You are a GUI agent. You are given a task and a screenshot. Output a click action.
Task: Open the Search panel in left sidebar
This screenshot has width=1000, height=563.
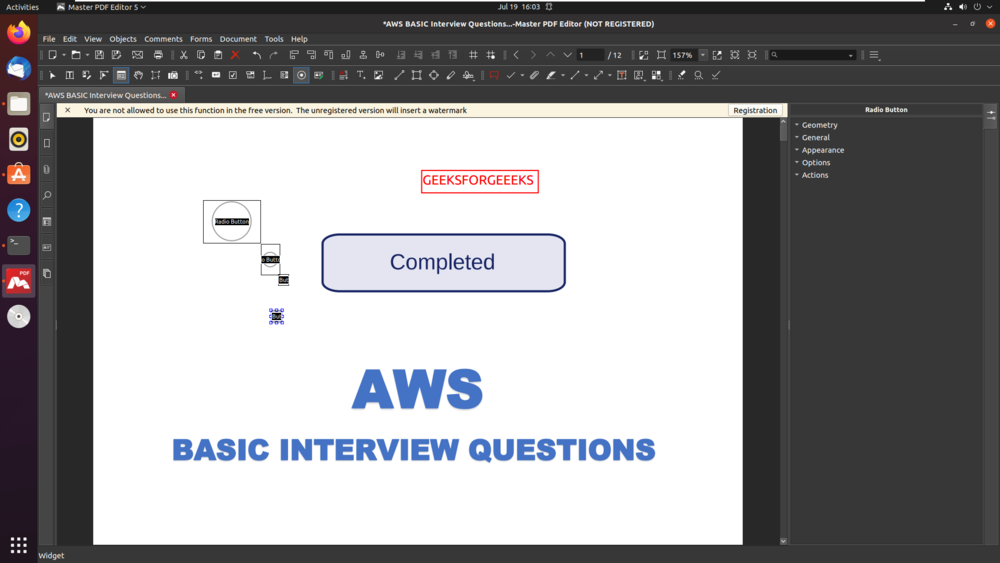coord(47,195)
